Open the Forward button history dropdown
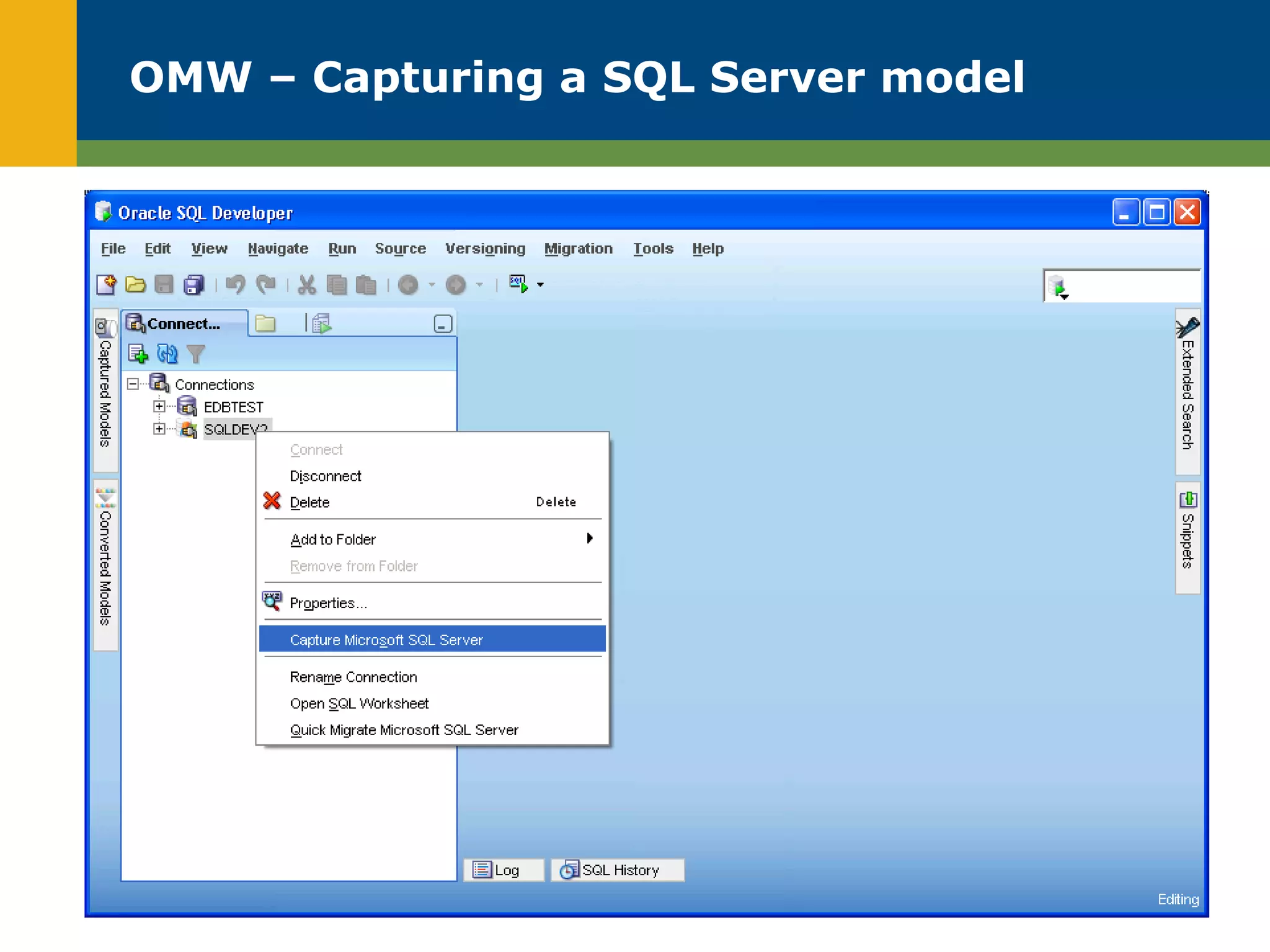The image size is (1270, 952). click(479, 285)
